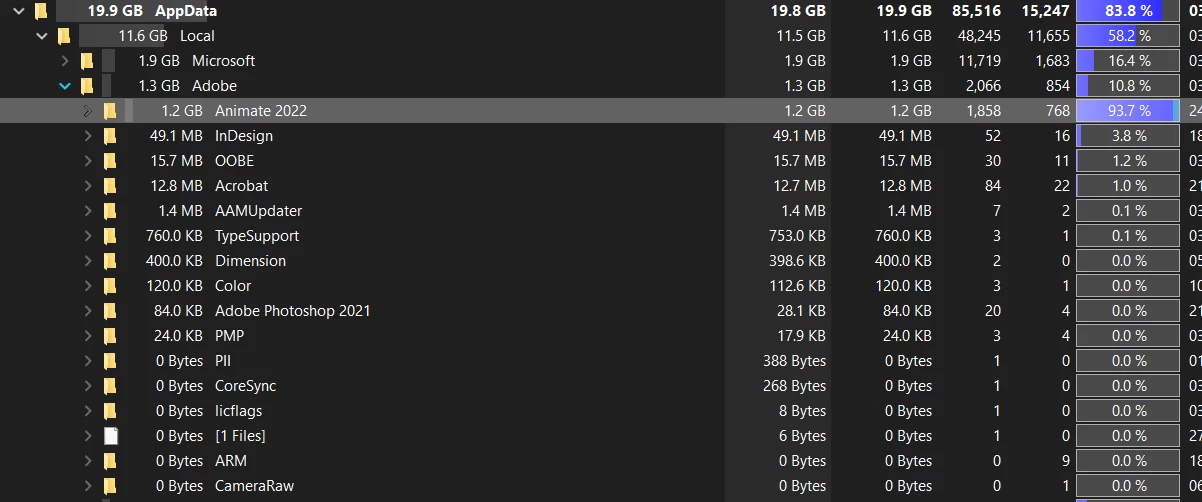This screenshot has height=502, width=1202.
Task: Click the ARM folder icon
Action: tap(110, 461)
